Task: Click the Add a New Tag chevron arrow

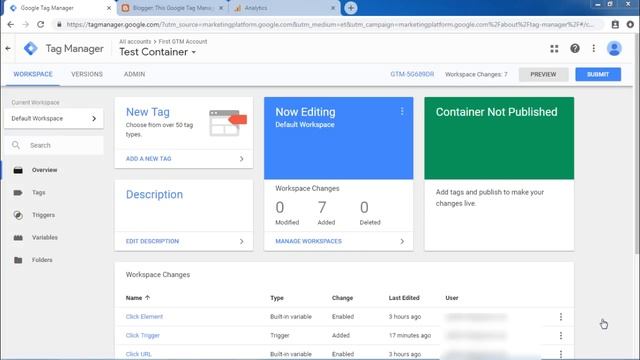Action: (241, 159)
